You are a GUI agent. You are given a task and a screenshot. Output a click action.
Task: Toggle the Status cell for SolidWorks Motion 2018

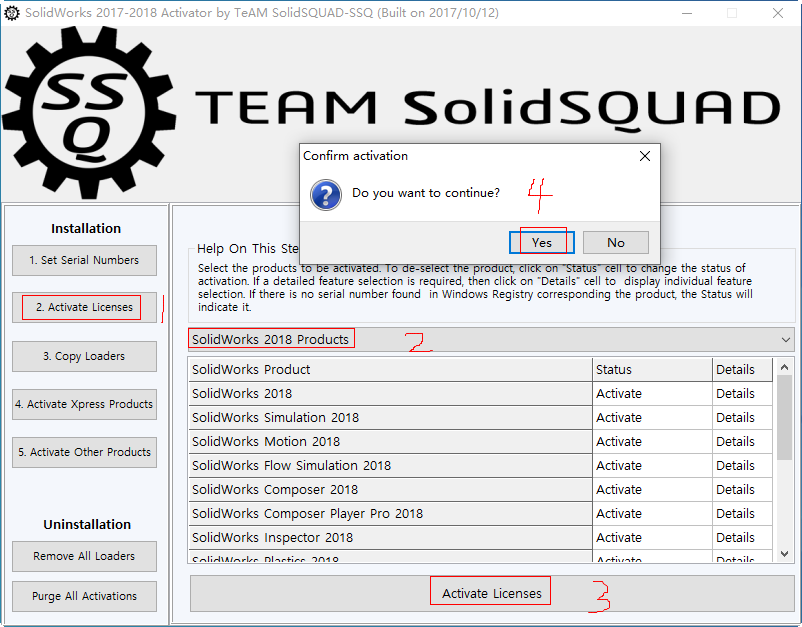click(x=652, y=442)
